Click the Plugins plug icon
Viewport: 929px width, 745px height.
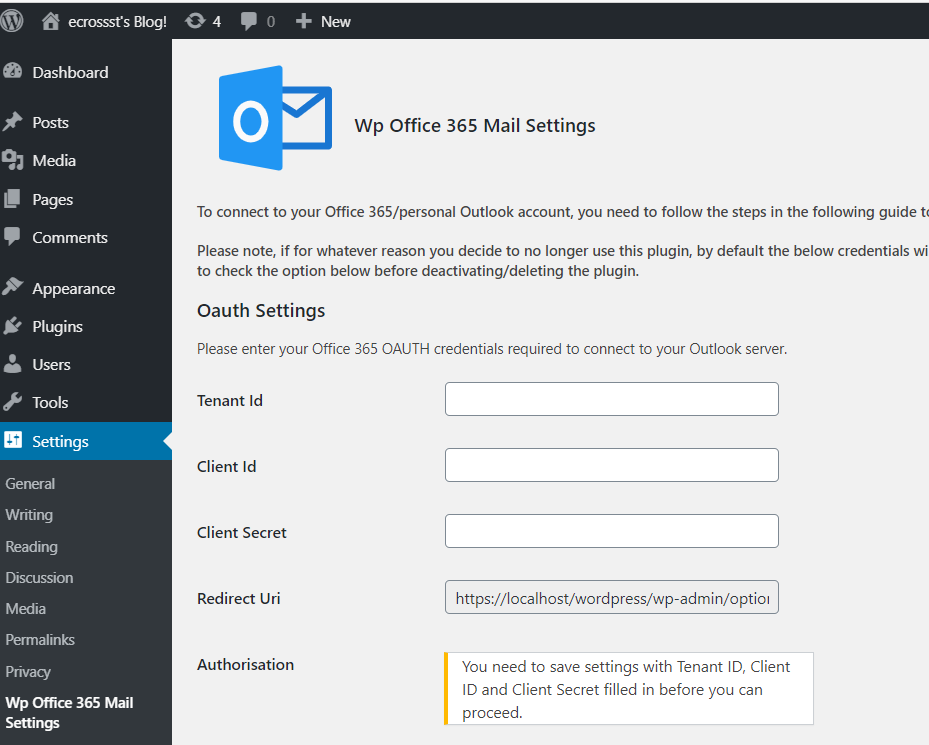(12, 326)
